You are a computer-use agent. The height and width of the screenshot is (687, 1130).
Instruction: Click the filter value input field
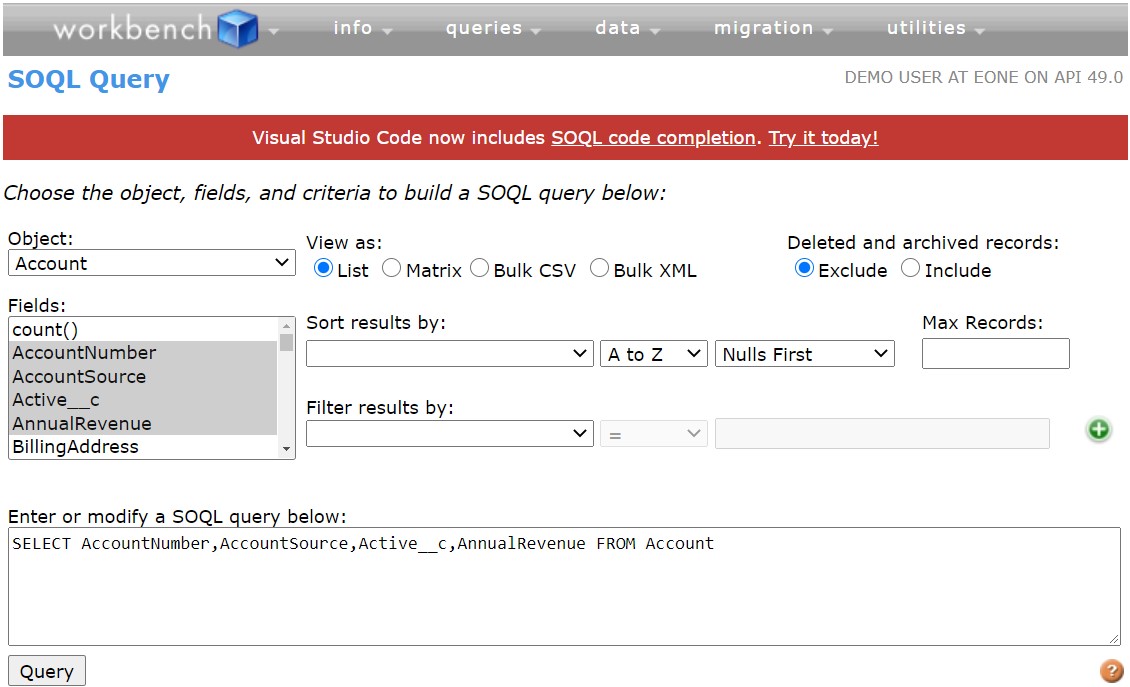tap(882, 434)
